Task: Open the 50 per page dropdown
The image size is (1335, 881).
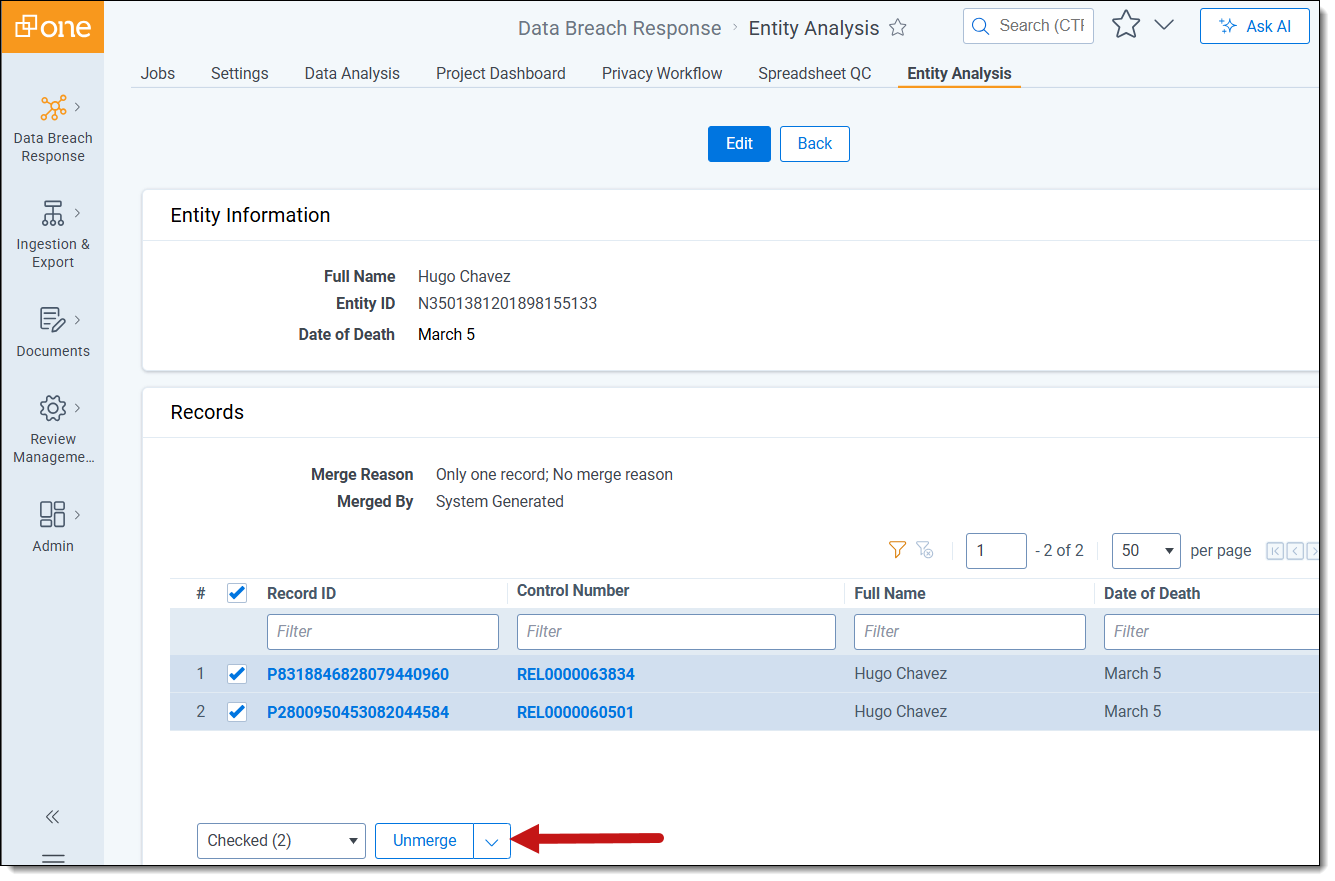Action: pyautogui.click(x=1146, y=550)
